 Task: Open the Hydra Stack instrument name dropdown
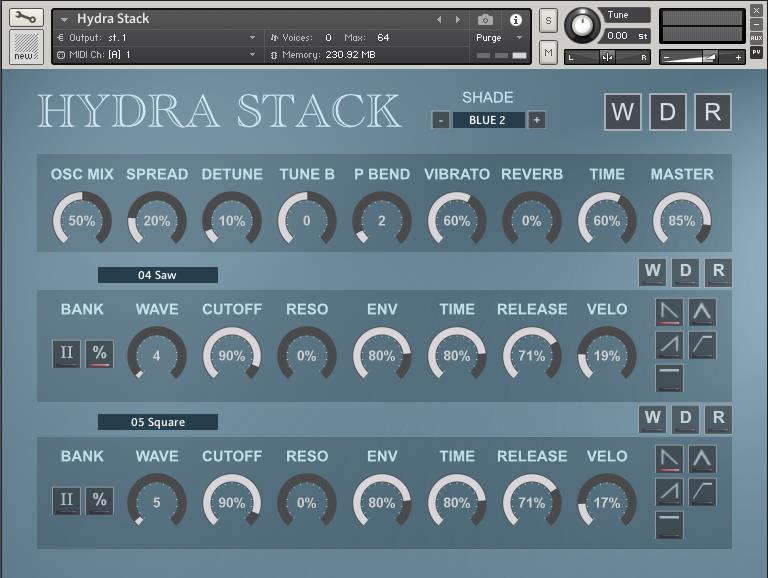tap(64, 20)
